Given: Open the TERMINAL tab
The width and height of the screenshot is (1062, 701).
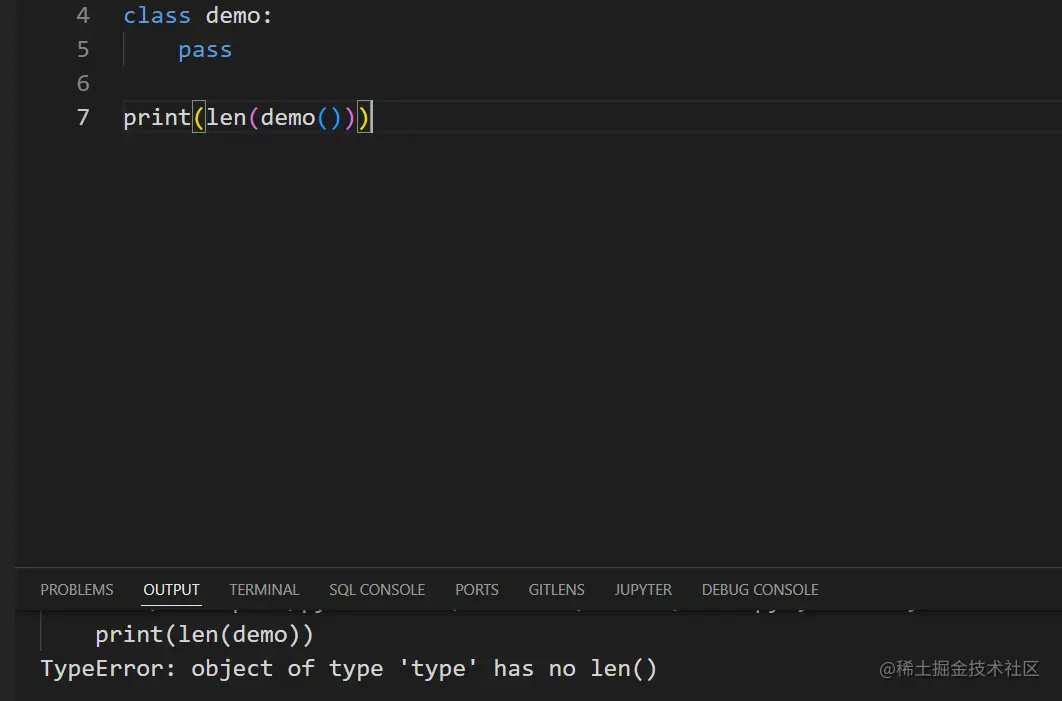Looking at the screenshot, I should pos(264,589).
